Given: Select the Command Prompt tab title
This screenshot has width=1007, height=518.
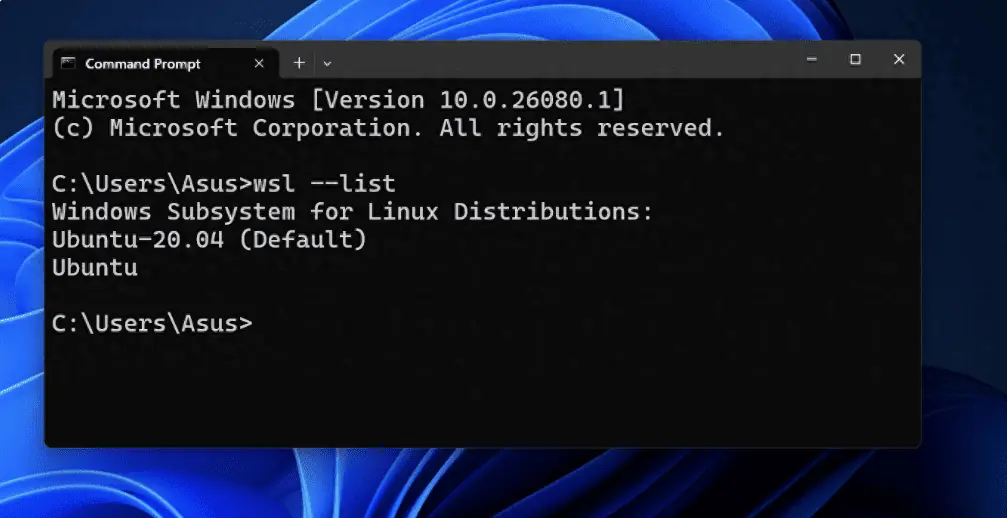Looking at the screenshot, I should click(143, 64).
